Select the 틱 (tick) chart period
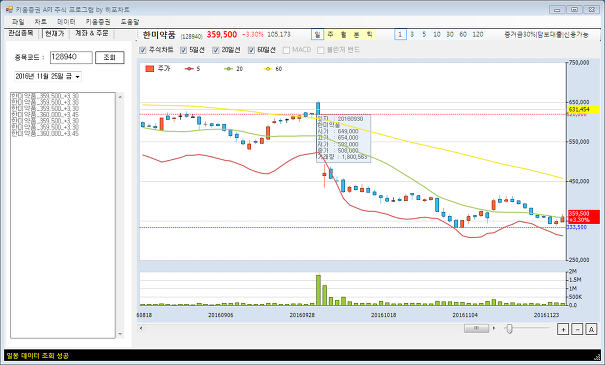The width and height of the screenshot is (605, 365). (370, 35)
